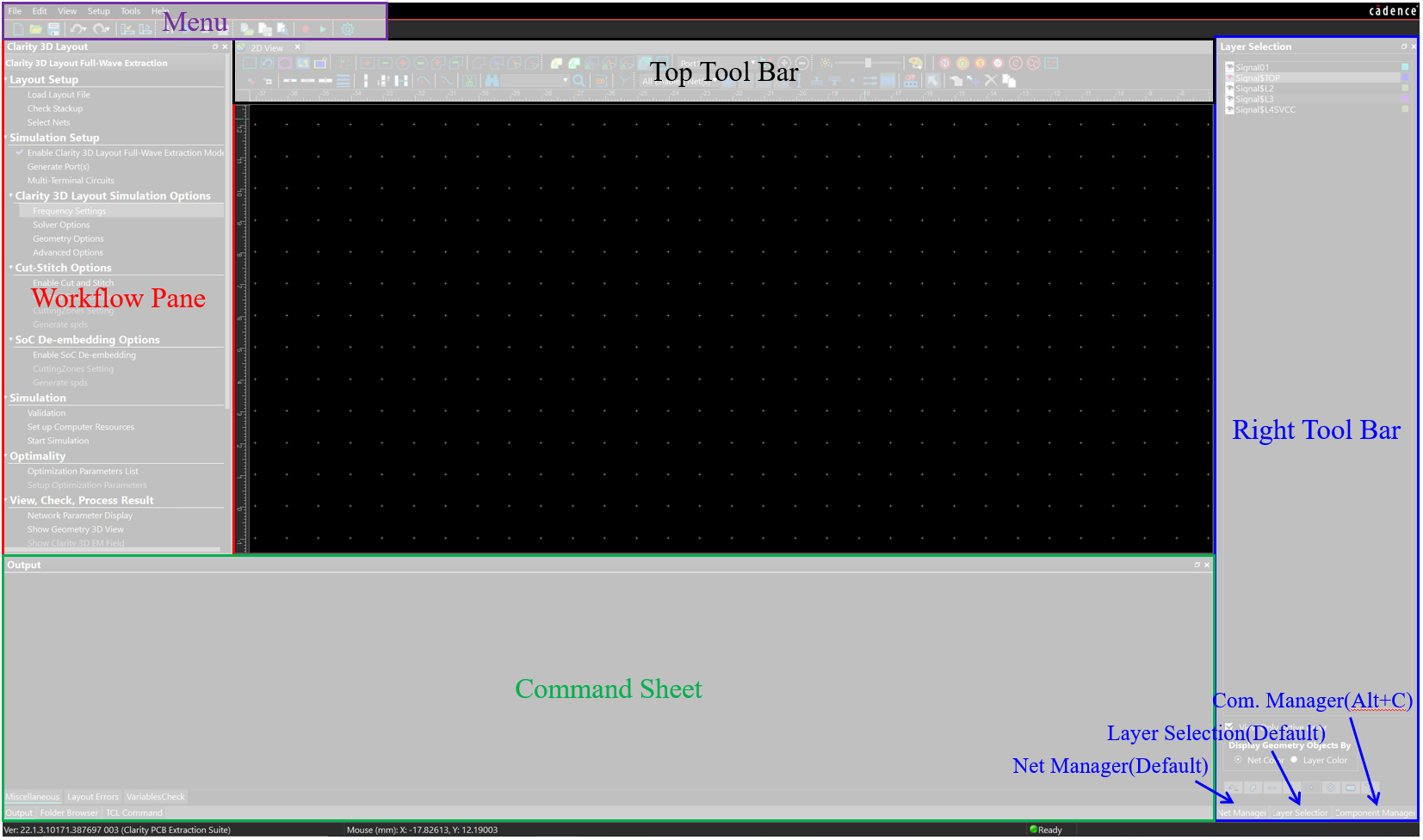Collapse the Layout Setup section
1423x840 pixels.
coord(6,79)
